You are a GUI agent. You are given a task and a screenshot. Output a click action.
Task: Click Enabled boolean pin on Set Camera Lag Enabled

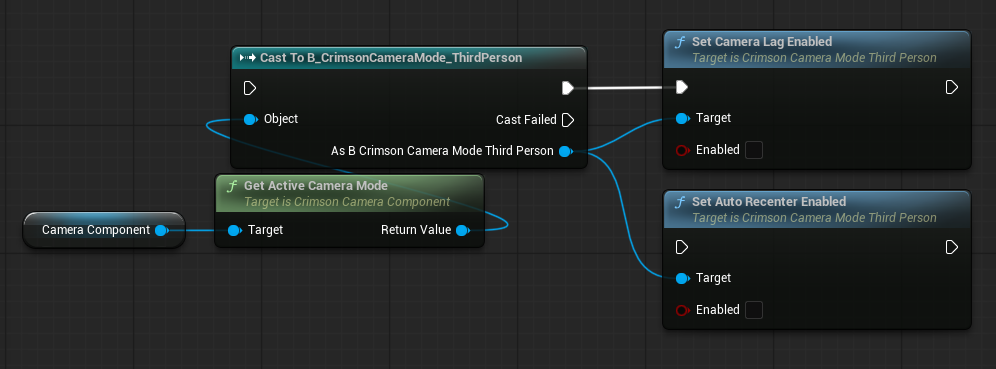(x=682, y=151)
